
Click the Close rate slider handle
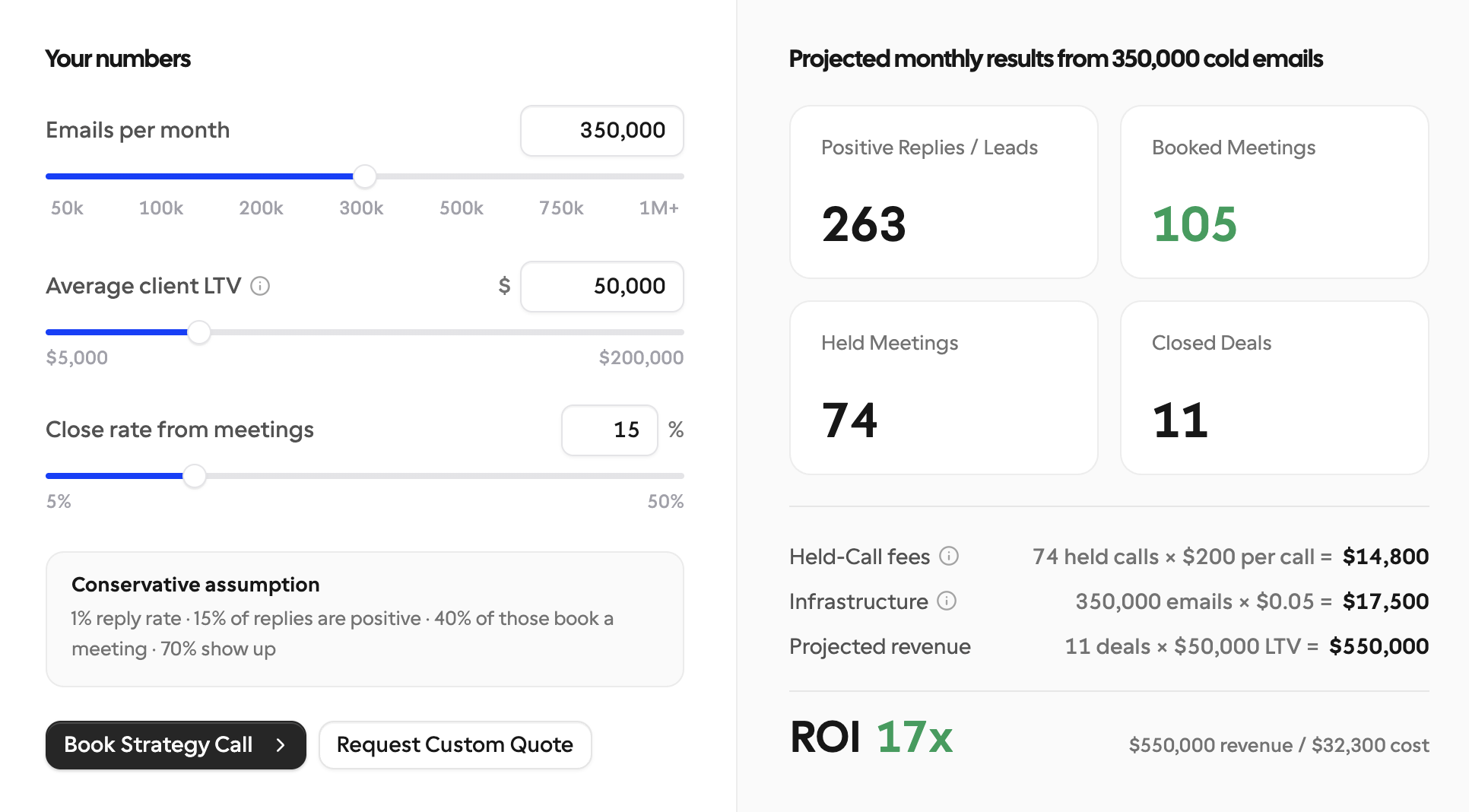[195, 476]
